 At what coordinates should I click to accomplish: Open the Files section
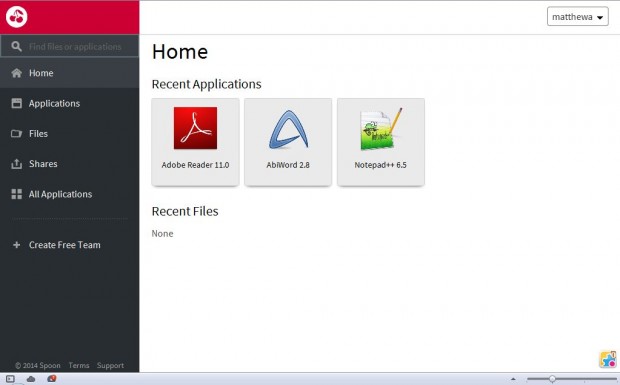pyautogui.click(x=70, y=134)
